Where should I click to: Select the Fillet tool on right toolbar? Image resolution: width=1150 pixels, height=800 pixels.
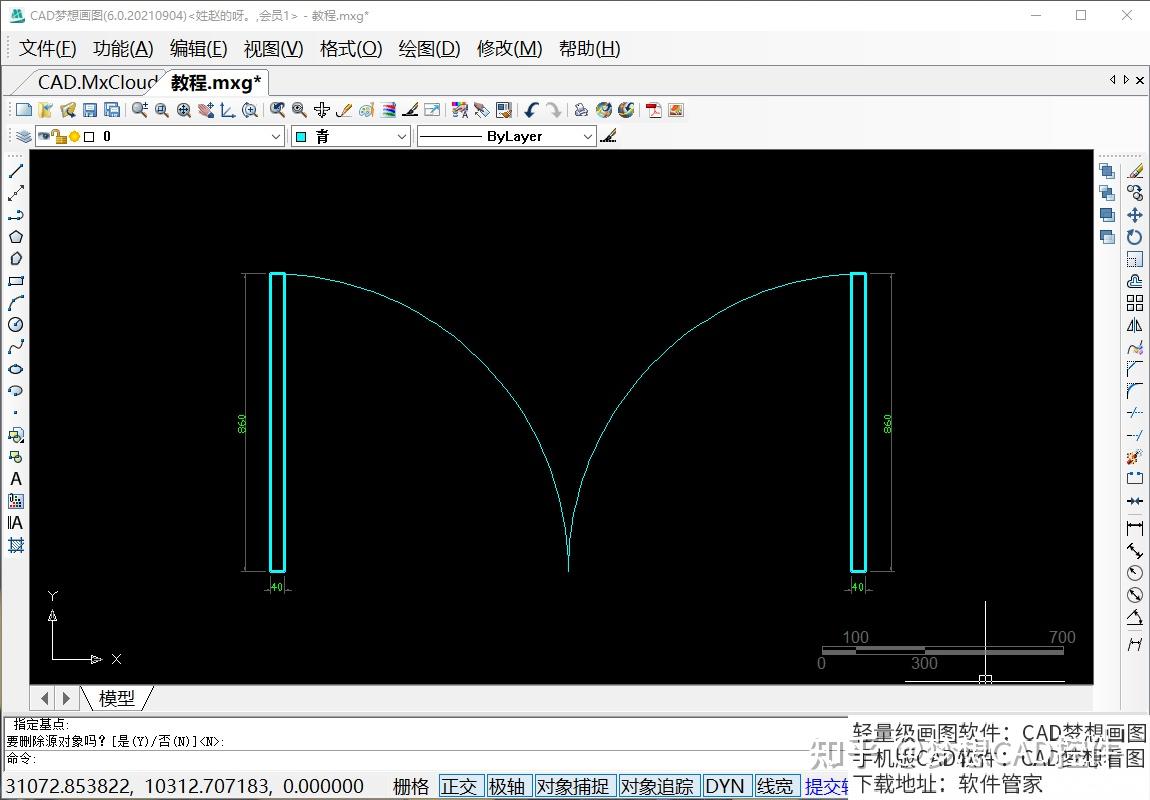pos(1135,391)
